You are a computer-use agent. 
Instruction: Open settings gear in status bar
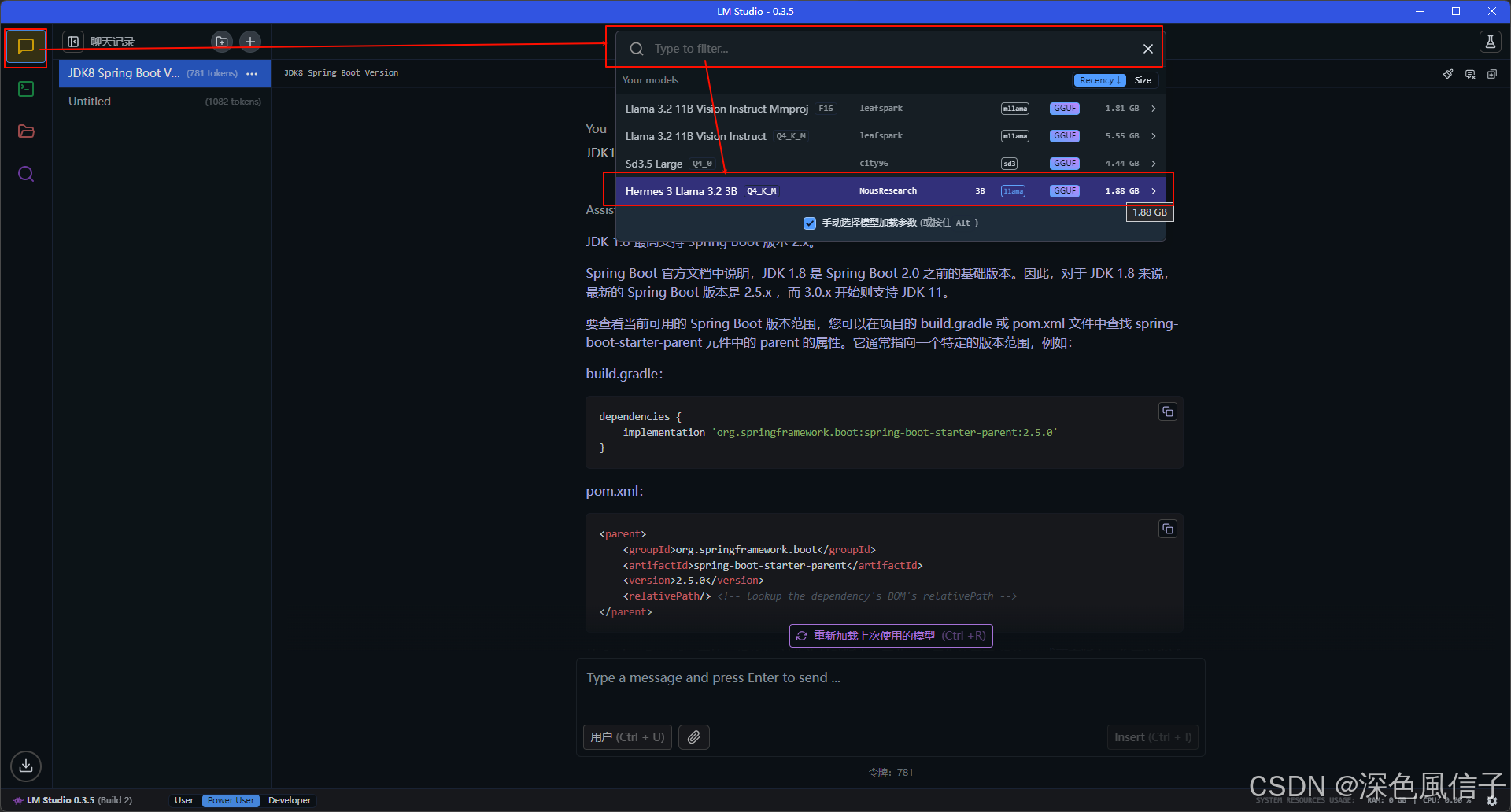pos(1492,801)
